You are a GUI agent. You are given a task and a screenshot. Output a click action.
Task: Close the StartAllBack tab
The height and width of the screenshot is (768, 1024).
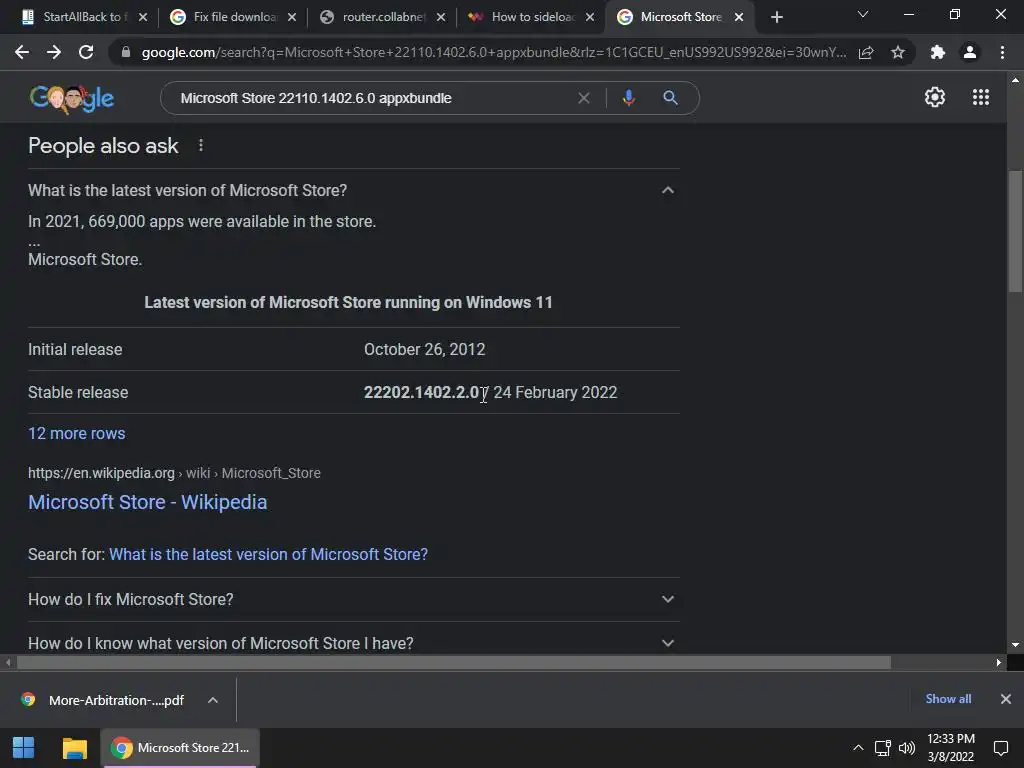coord(143,17)
